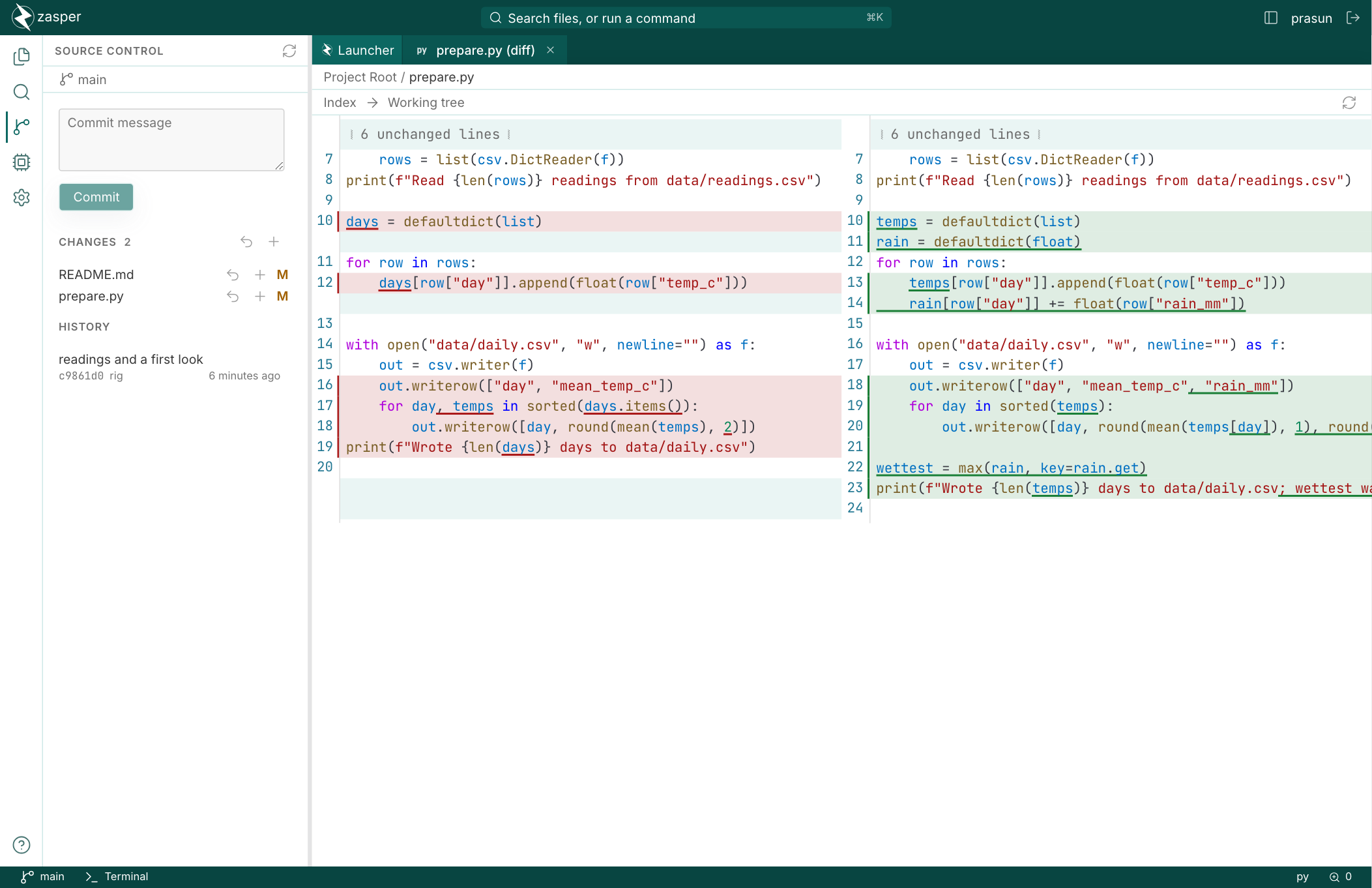The image size is (1372, 888).
Task: Open the kernels chip sidebar icon
Action: point(22,162)
